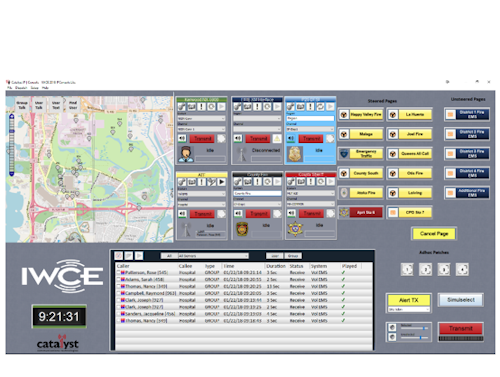
Task: Click the Group Talk map tool
Action: (x=22, y=105)
